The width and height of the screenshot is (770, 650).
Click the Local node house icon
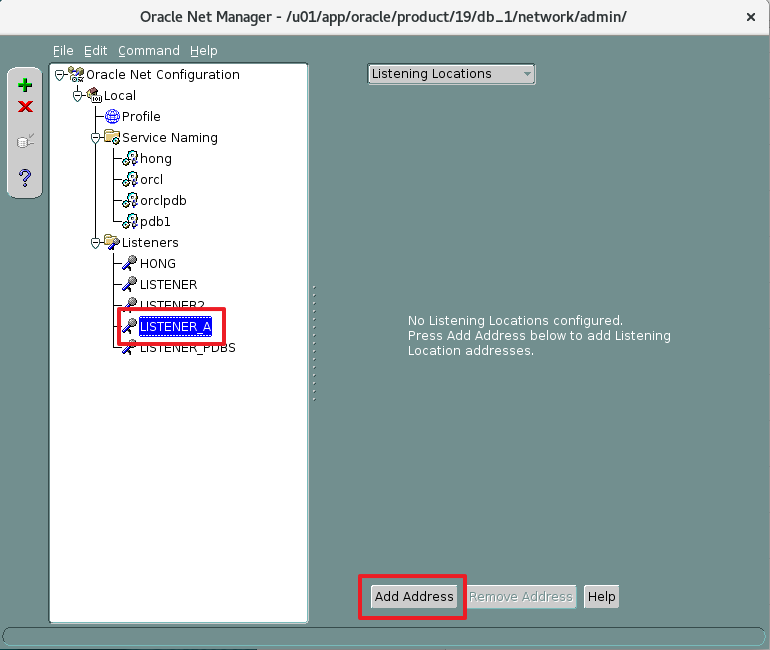[94, 95]
